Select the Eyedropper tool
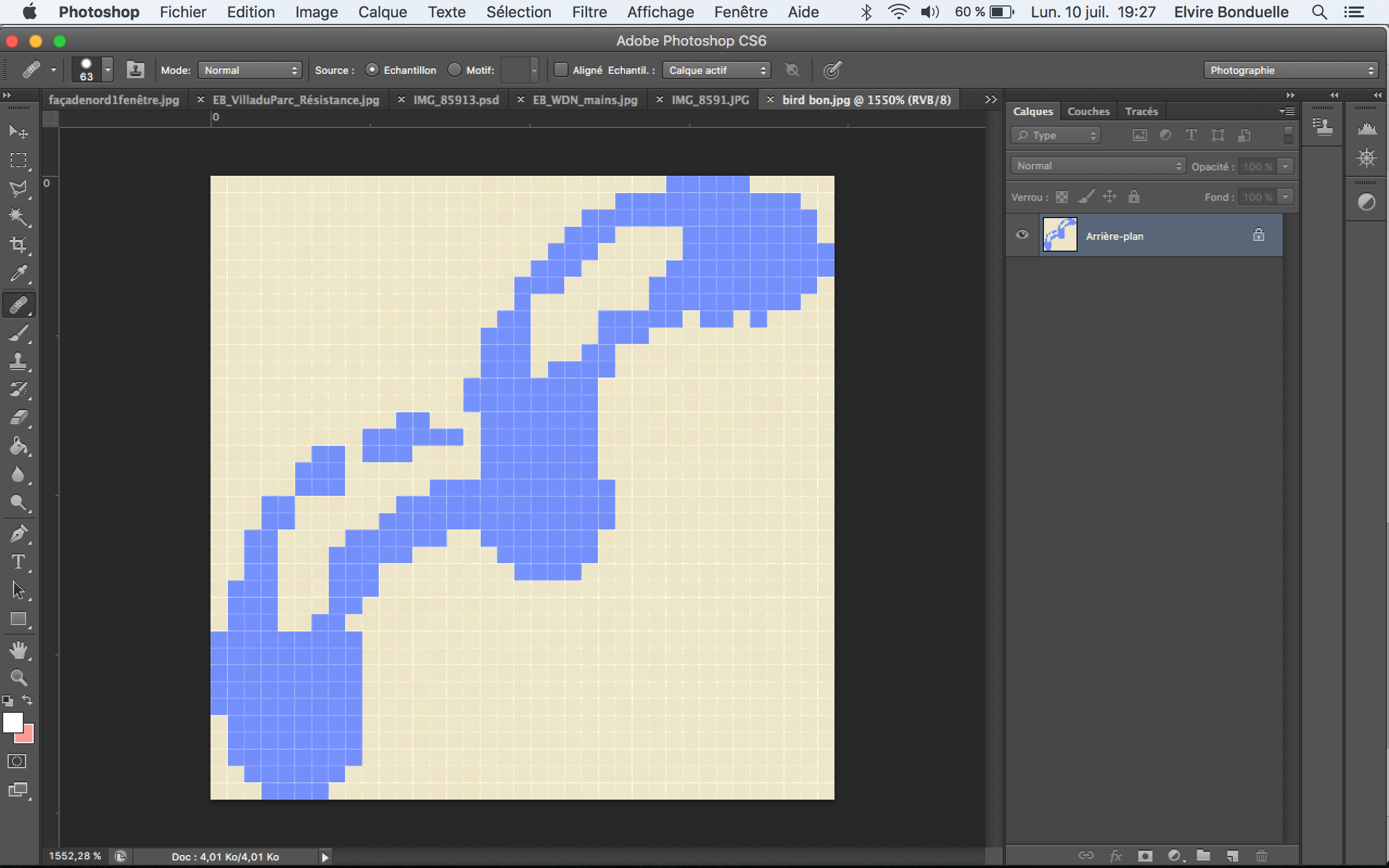 (x=18, y=274)
